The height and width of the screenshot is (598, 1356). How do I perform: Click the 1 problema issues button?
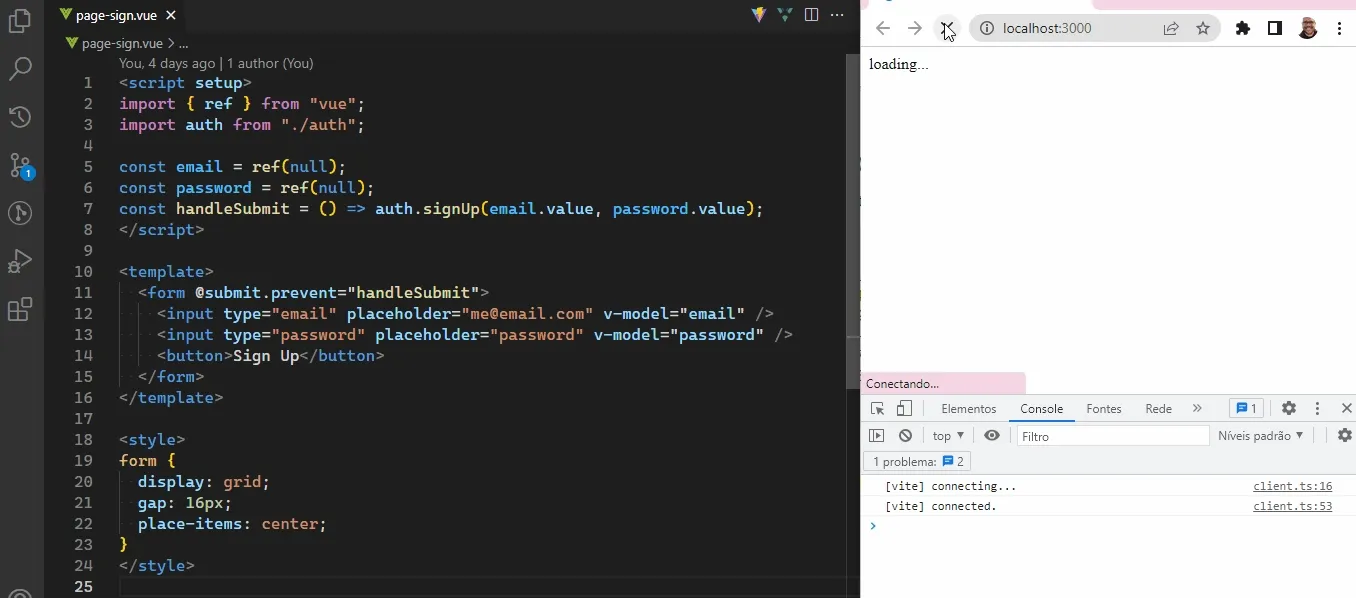point(916,461)
